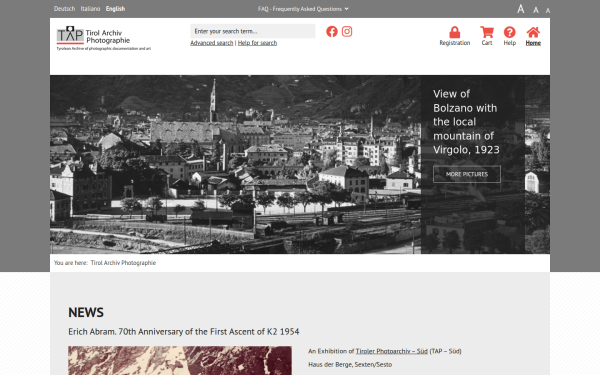Click the TAP Tirol Archiv Photographie logo
Viewport: 600px width, 375px height.
(104, 38)
